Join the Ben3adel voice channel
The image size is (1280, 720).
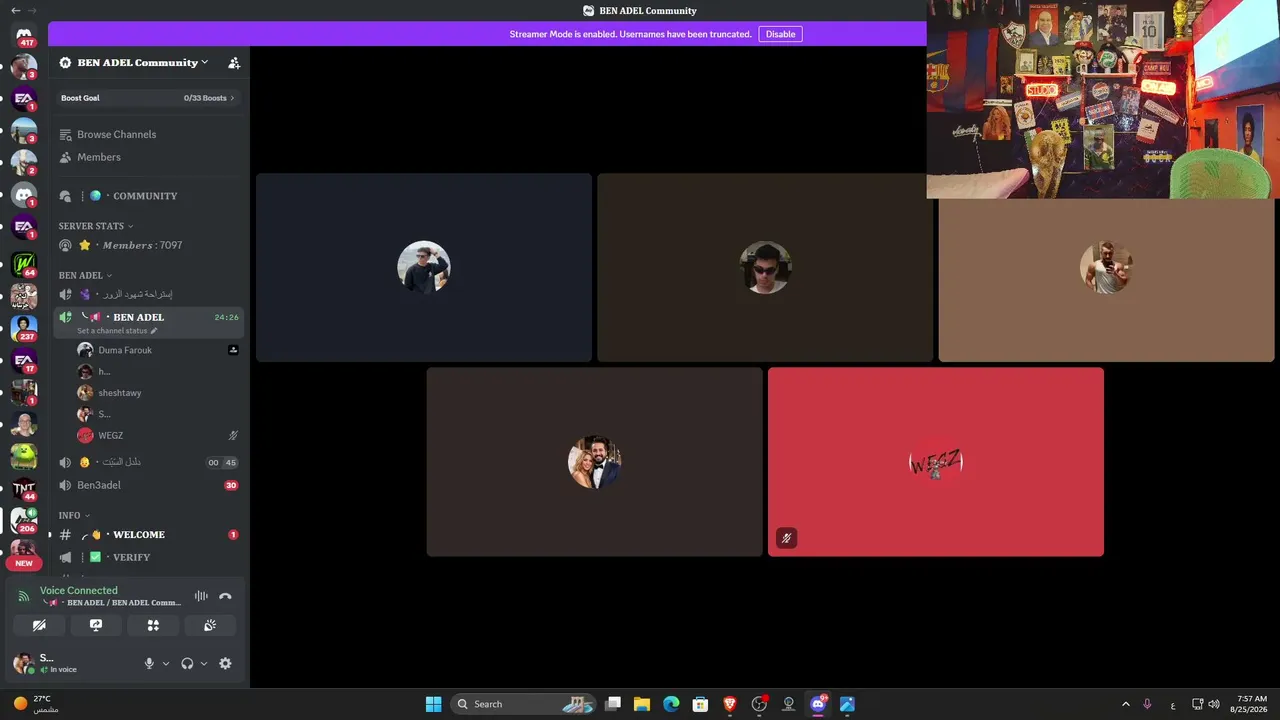point(148,485)
